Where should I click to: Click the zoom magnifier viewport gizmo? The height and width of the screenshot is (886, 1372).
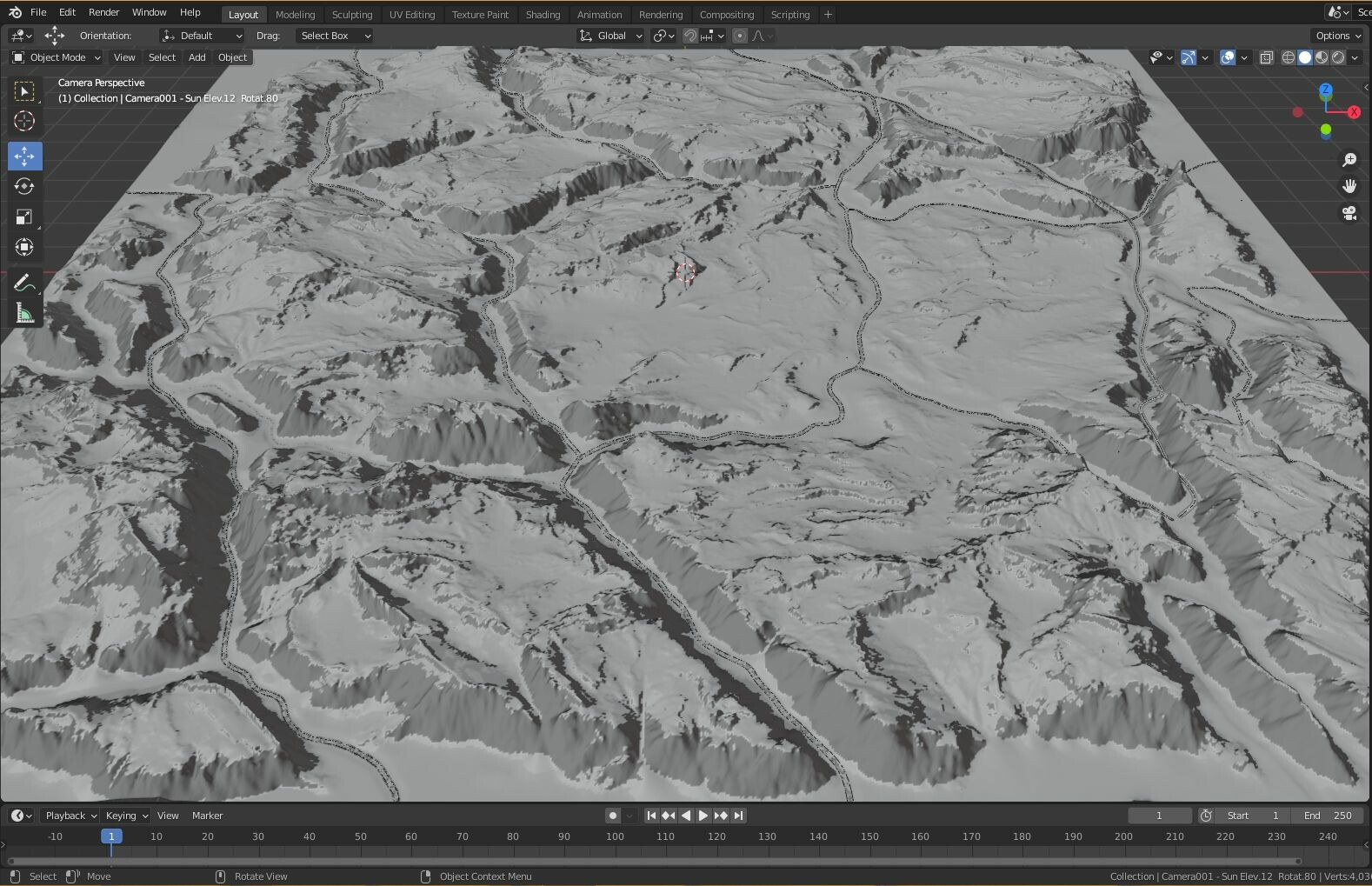click(1349, 160)
